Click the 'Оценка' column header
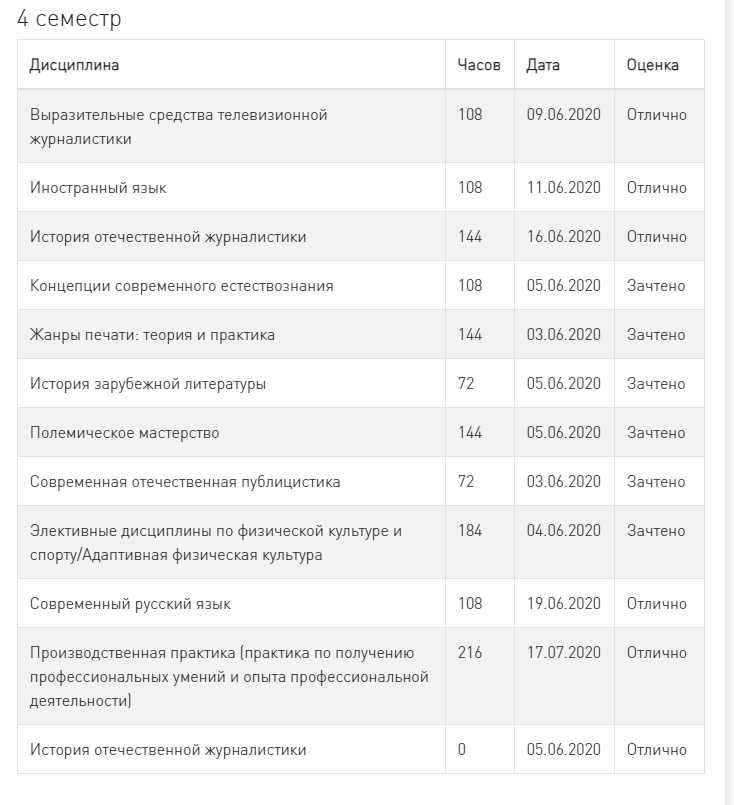 pos(652,65)
